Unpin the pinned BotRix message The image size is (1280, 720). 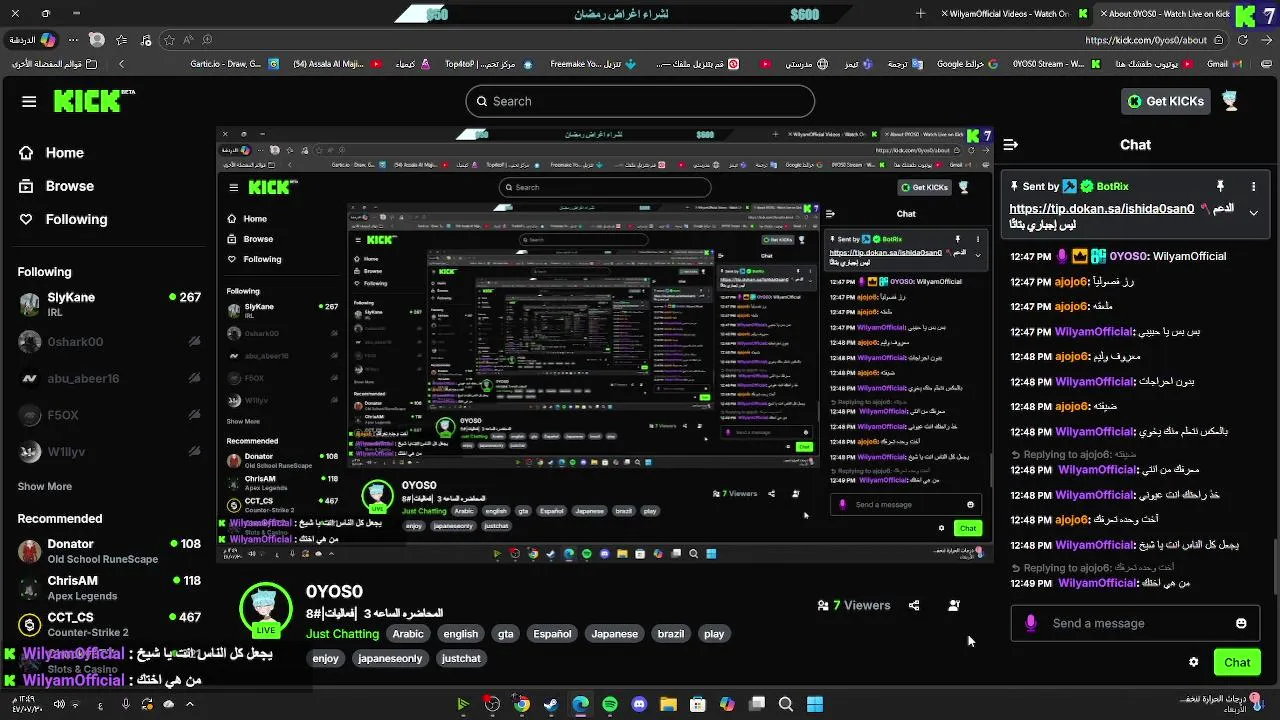click(x=1220, y=186)
